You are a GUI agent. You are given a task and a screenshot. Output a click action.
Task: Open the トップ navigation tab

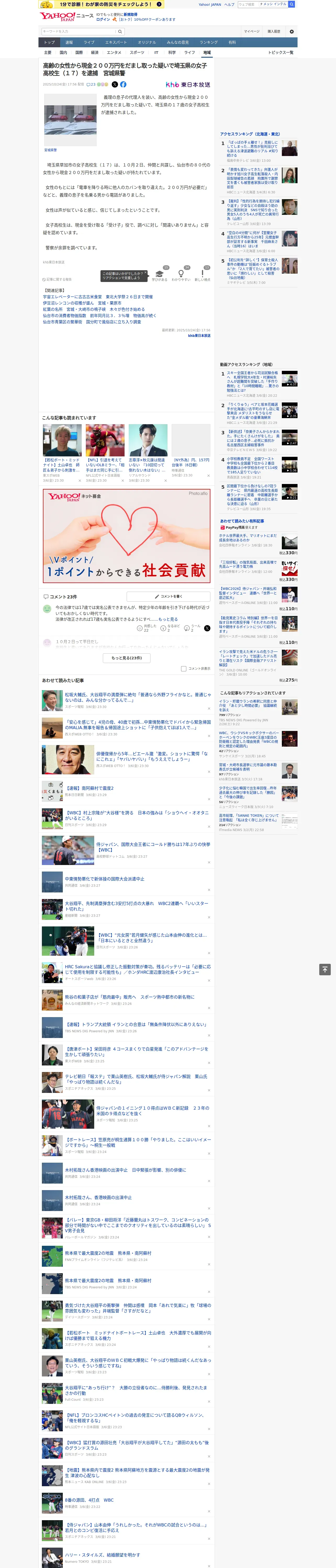[x=49, y=43]
